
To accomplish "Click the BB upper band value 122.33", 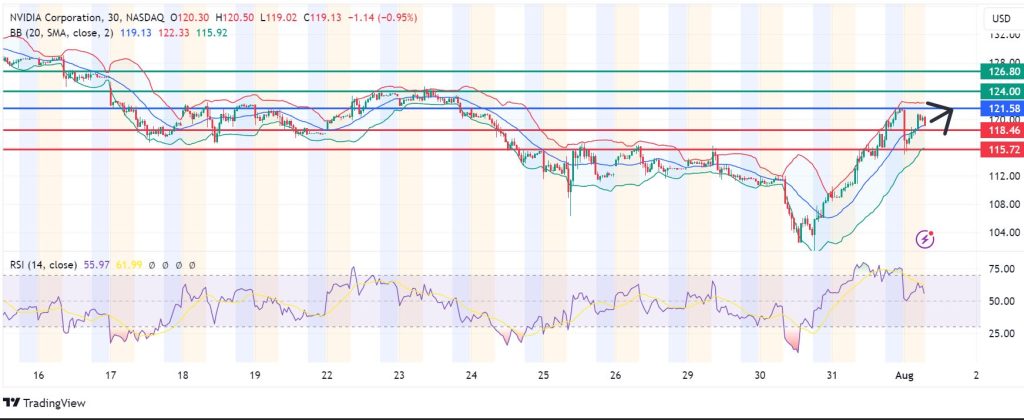I will (x=176, y=32).
